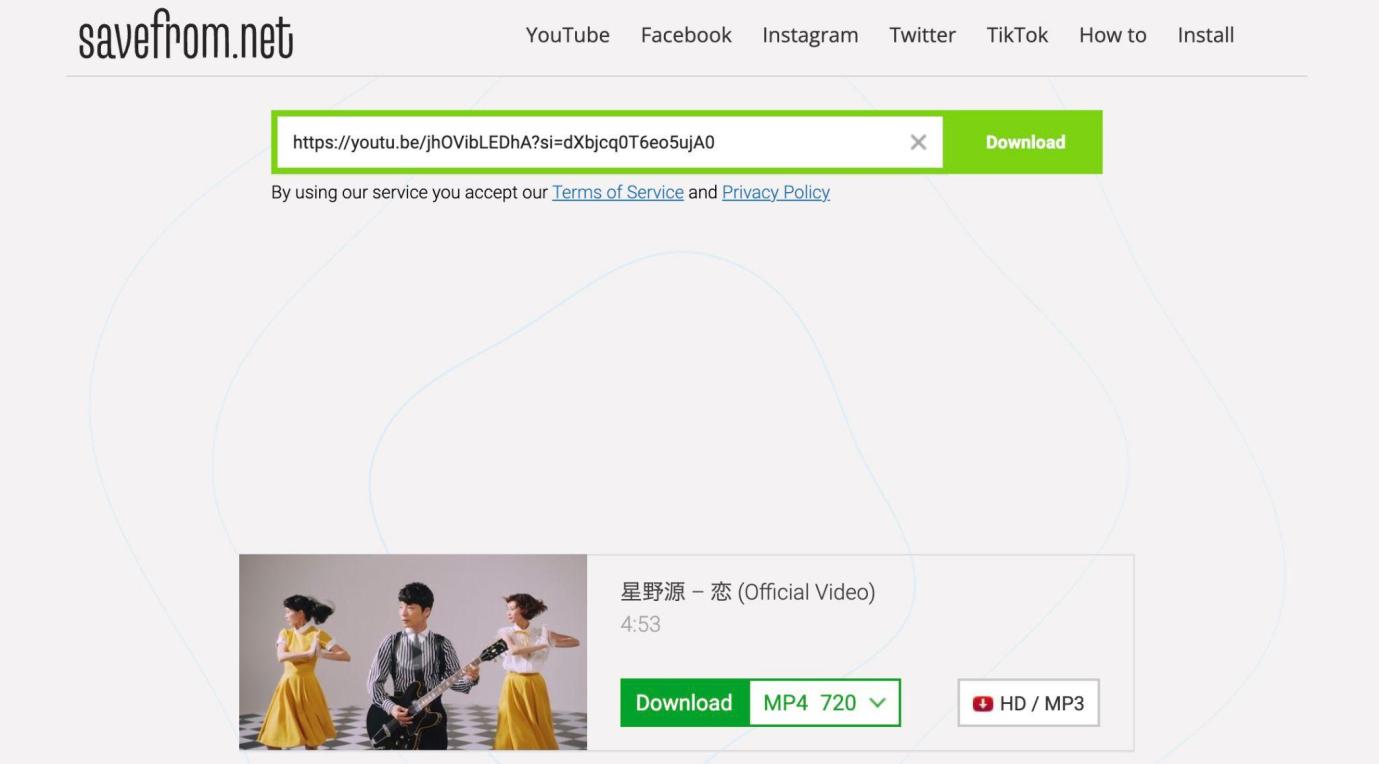Screen dimensions: 1379x764
Task: Clear the URL field with the X icon
Action: [918, 142]
